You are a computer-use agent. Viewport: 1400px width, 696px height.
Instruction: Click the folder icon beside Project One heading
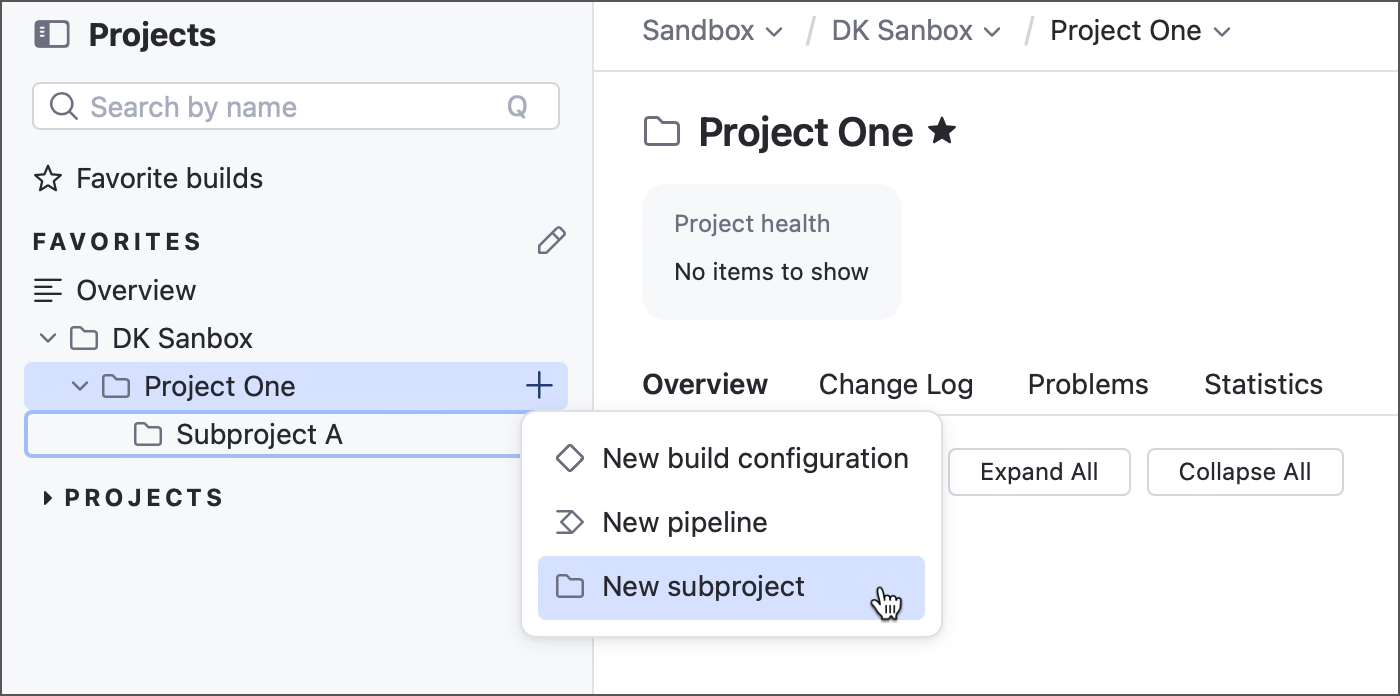click(x=661, y=131)
